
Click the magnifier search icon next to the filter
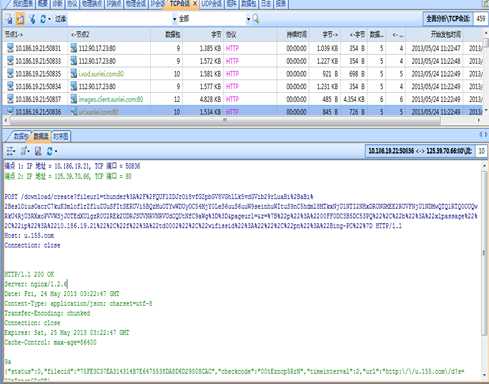pos(256,19)
